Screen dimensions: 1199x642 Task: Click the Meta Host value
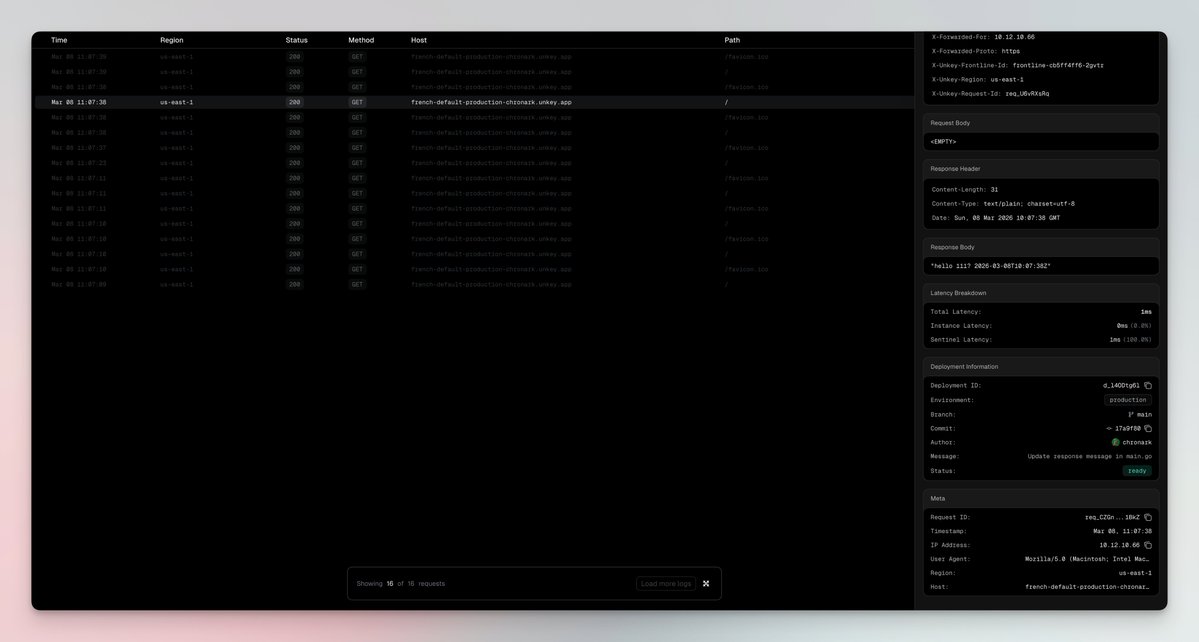click(1088, 588)
